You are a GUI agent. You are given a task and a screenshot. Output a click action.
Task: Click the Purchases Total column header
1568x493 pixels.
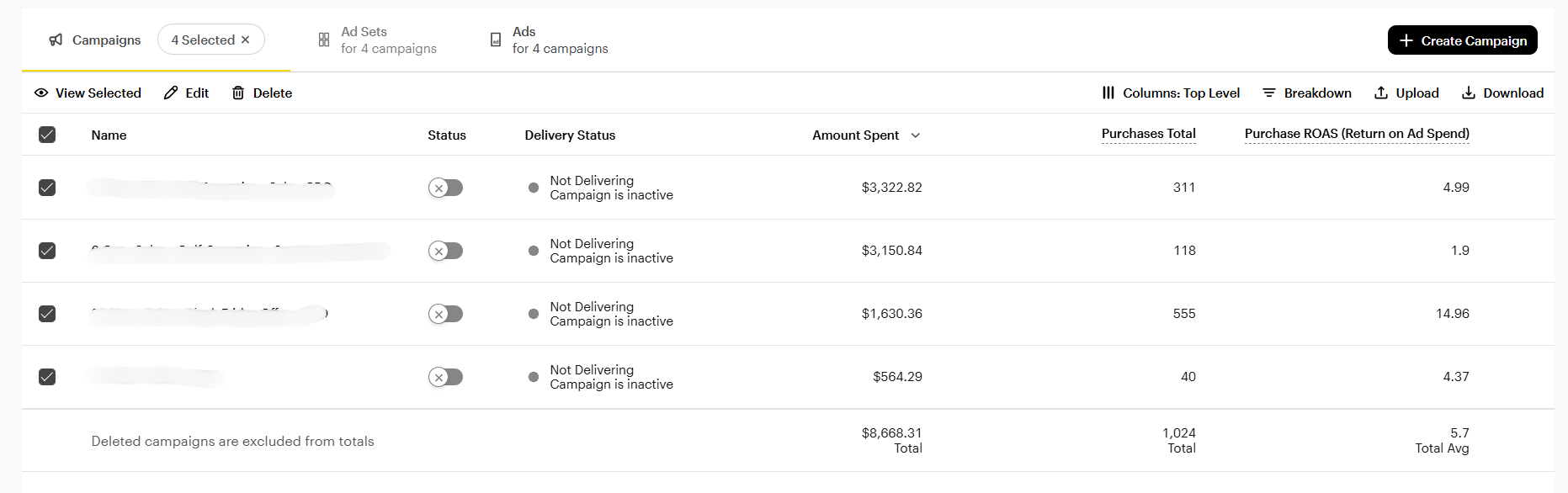coord(1148,134)
